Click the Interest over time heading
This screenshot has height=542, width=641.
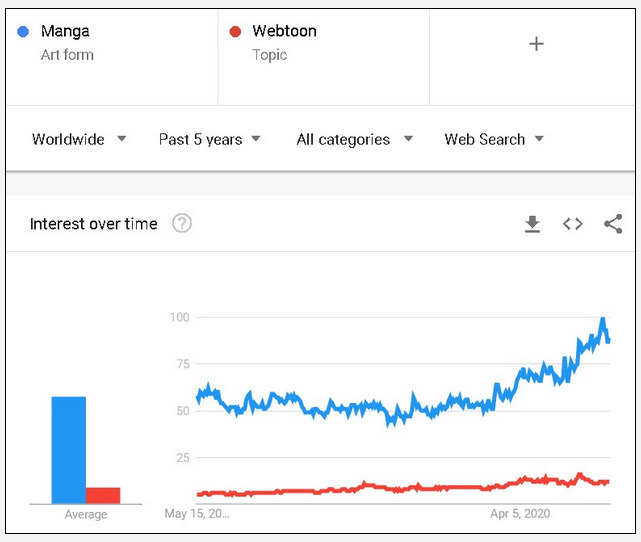[x=94, y=224]
